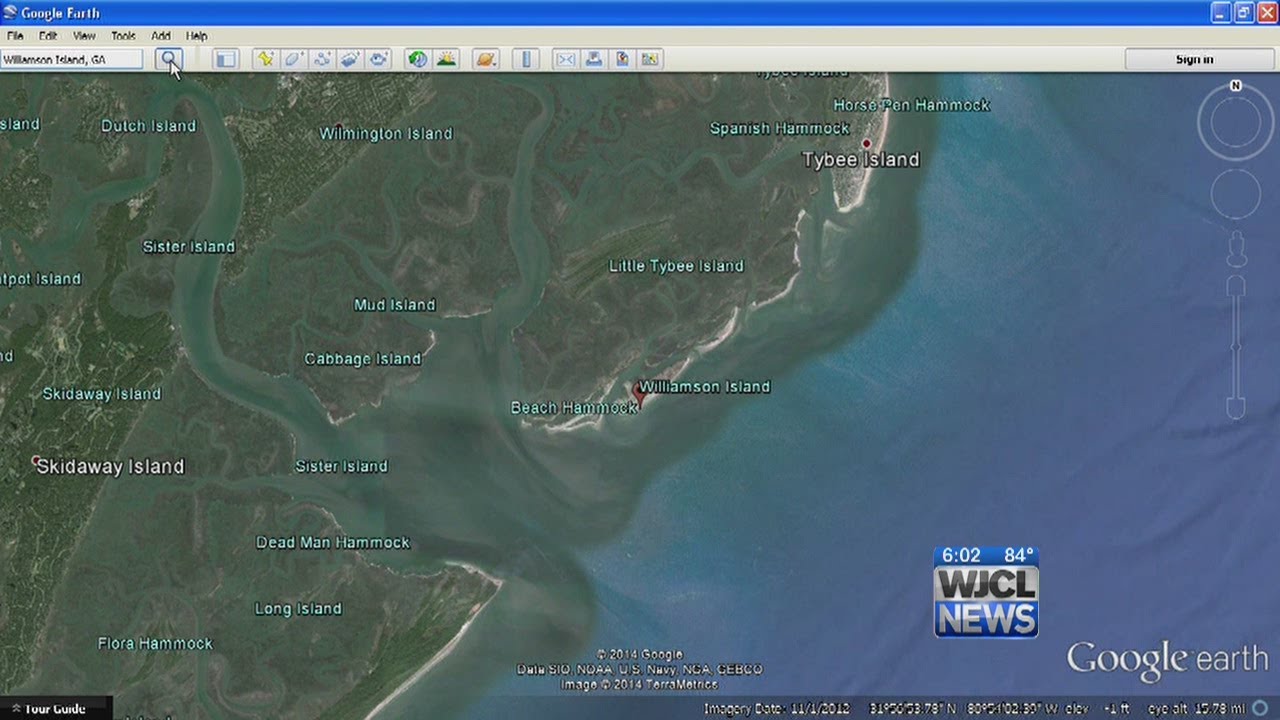This screenshot has height=720, width=1280.
Task: Click the red Williamson Island placemark pin
Action: point(639,393)
